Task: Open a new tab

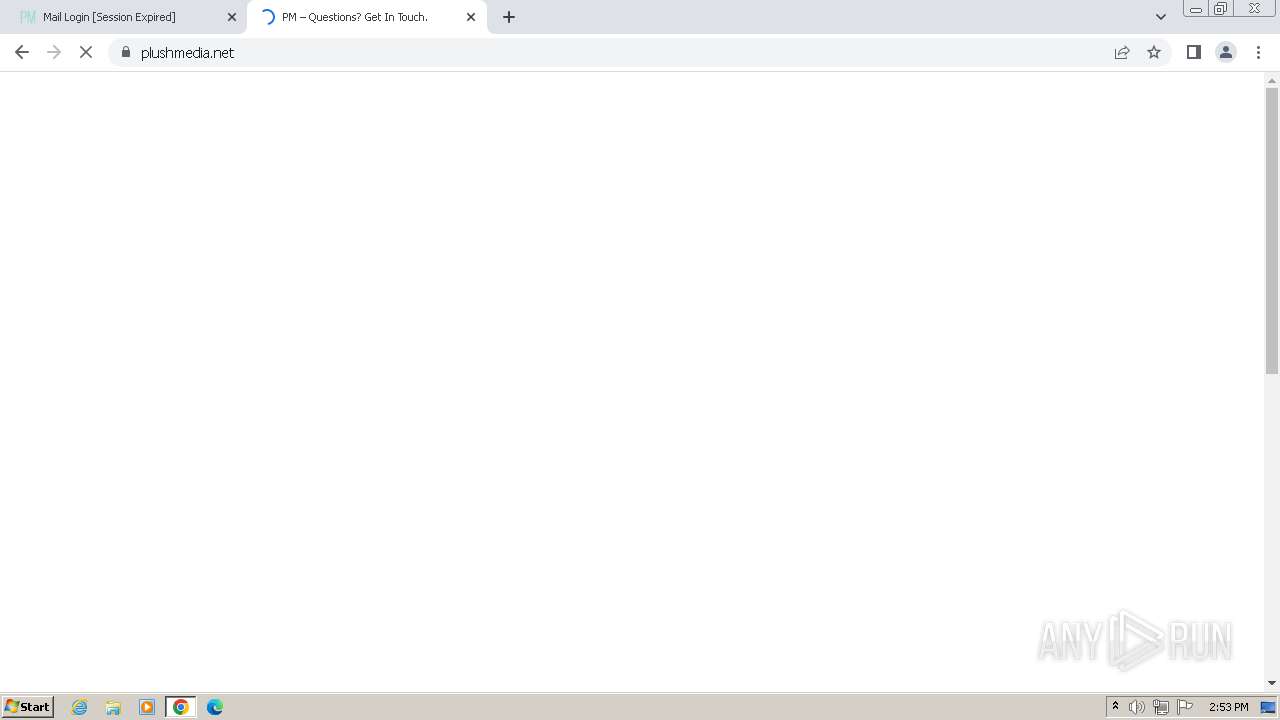Action: click(x=509, y=17)
